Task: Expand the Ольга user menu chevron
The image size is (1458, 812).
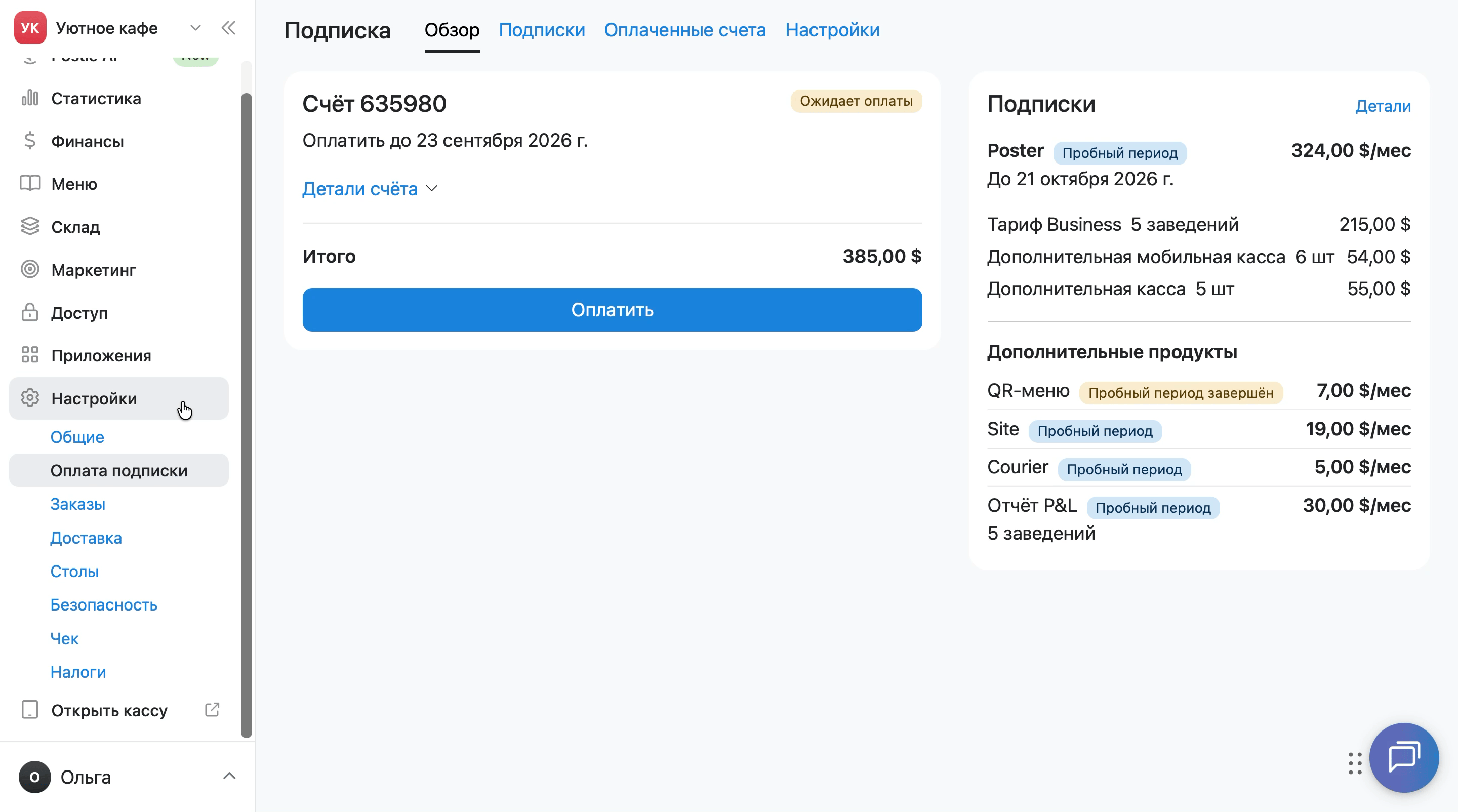Action: point(229,776)
